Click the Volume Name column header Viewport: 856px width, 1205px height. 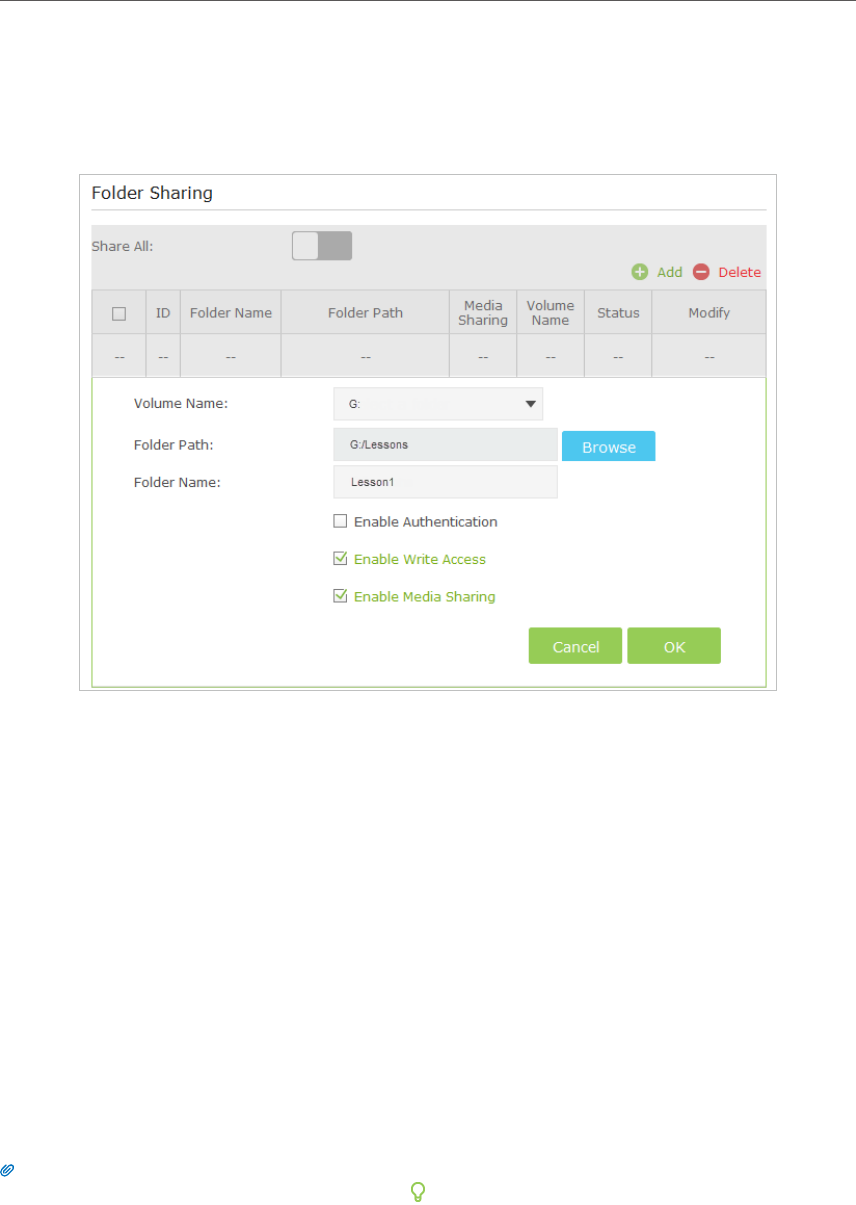(x=550, y=313)
